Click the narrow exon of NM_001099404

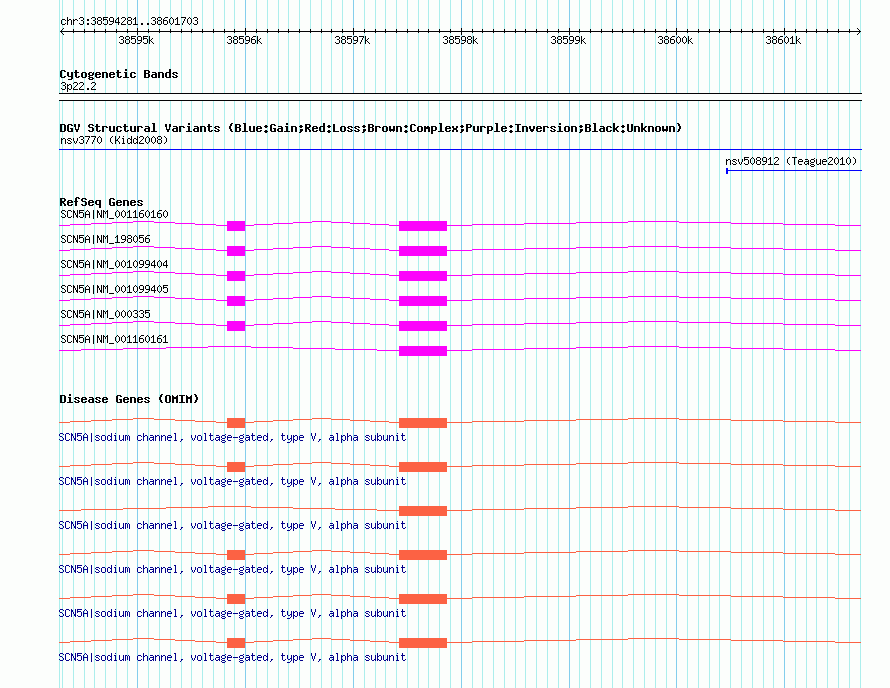(236, 276)
